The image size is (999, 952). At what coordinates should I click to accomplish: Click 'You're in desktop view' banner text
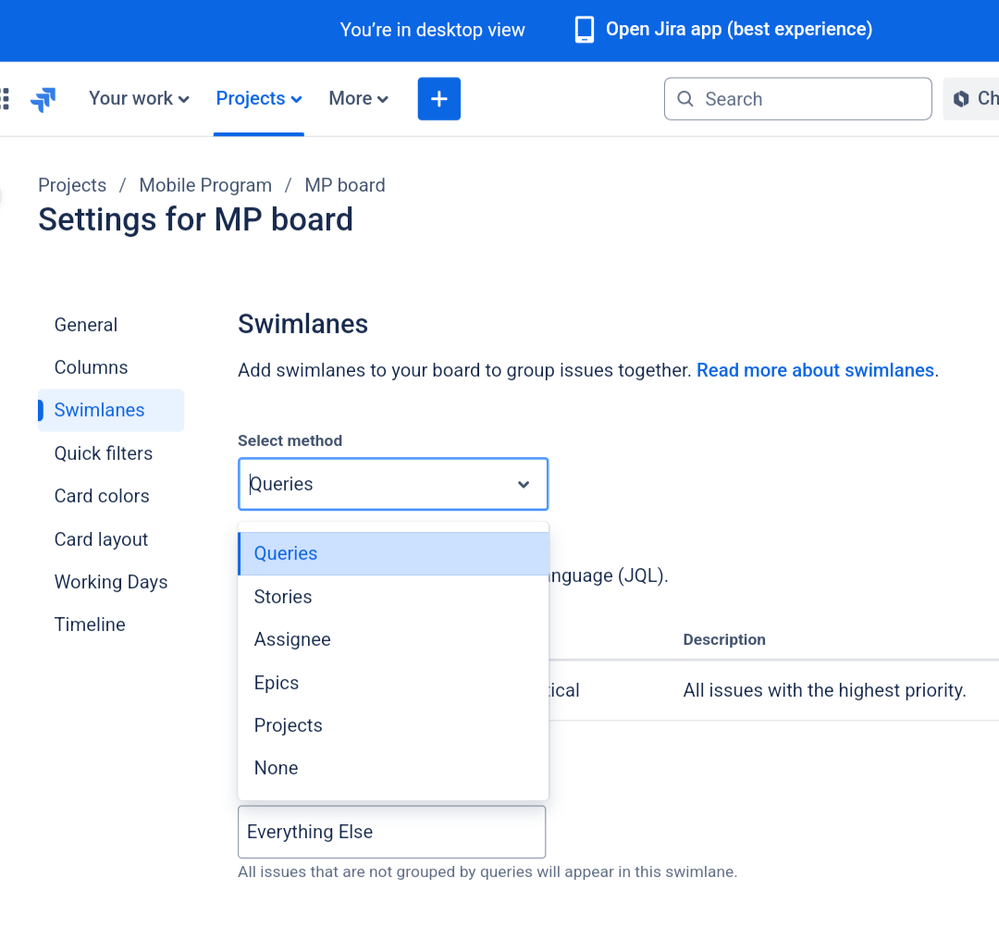click(x=433, y=30)
